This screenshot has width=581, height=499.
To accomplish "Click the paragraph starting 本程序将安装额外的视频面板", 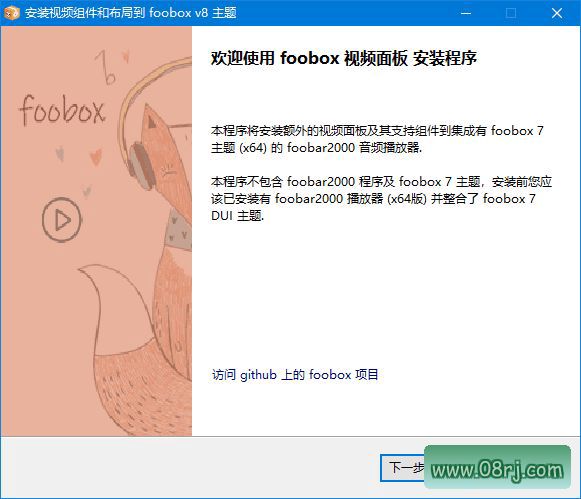I will (x=377, y=139).
